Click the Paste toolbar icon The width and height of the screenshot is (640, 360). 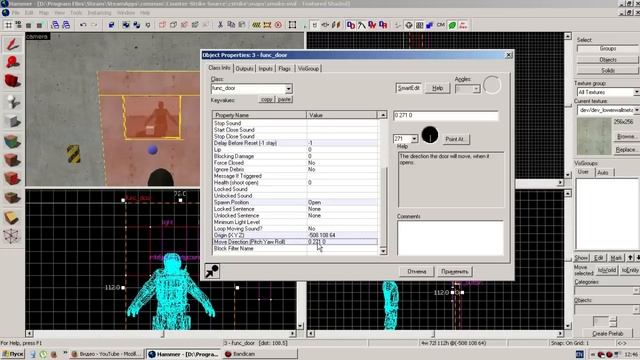pyautogui.click(x=242, y=25)
